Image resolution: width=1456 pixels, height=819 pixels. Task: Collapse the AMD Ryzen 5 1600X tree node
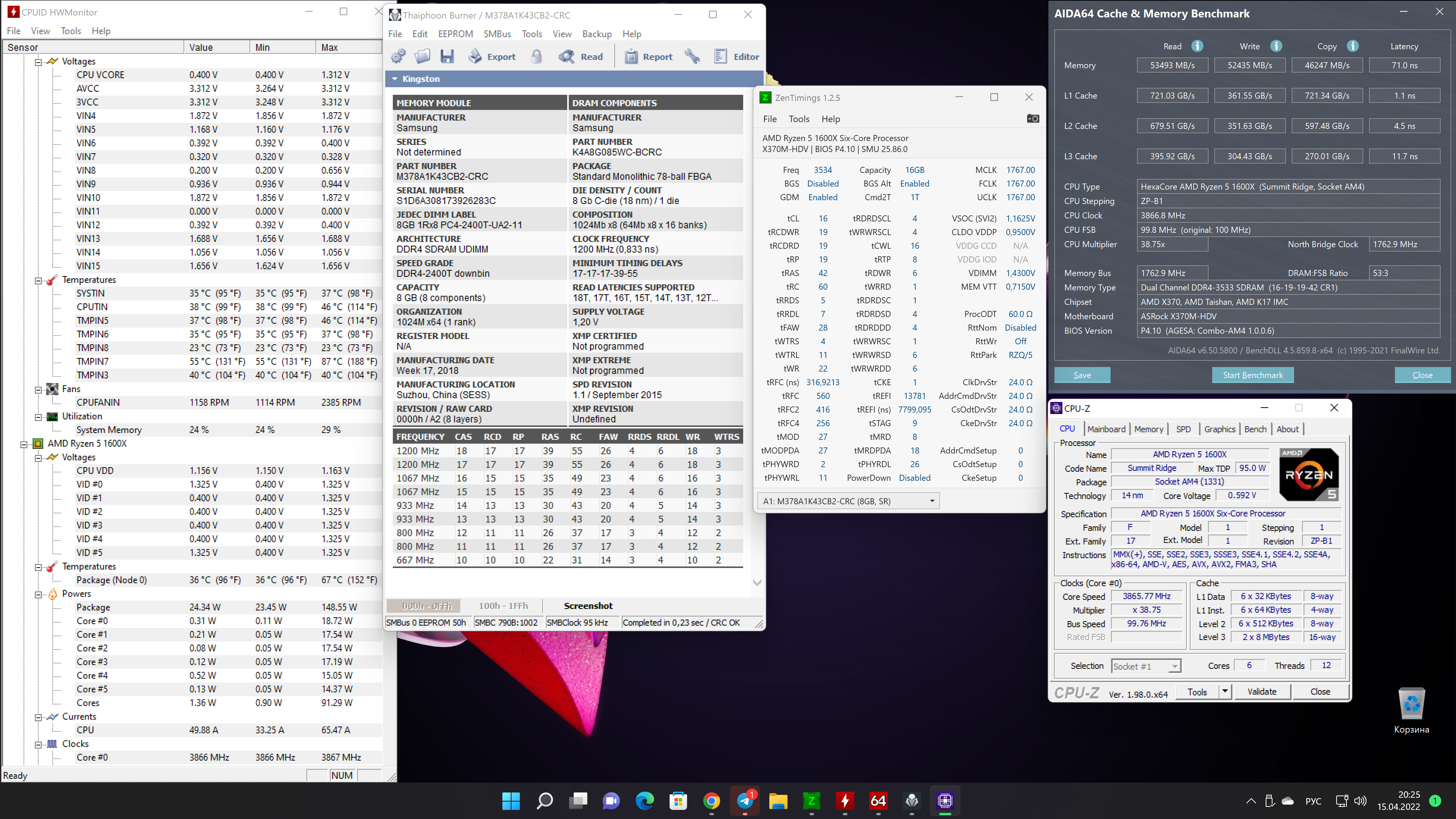[24, 444]
